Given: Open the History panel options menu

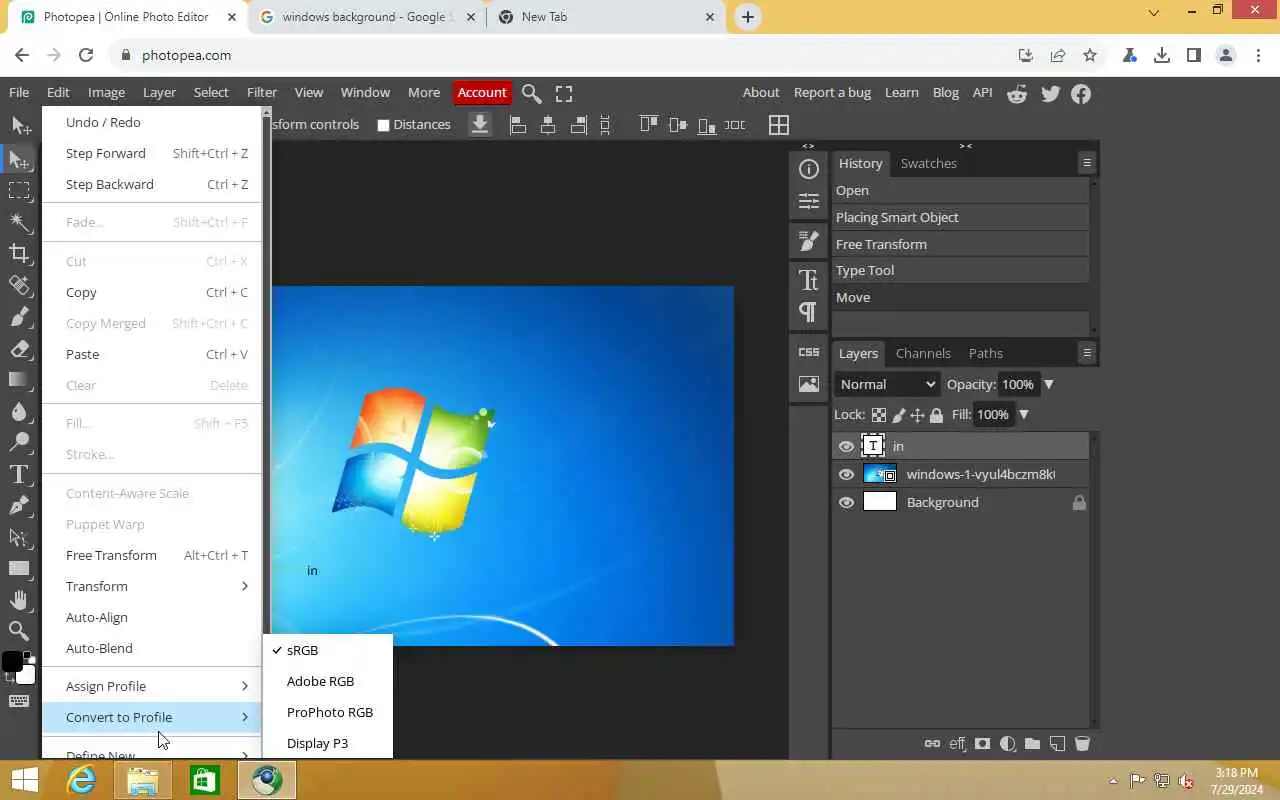Looking at the screenshot, I should (x=1087, y=163).
